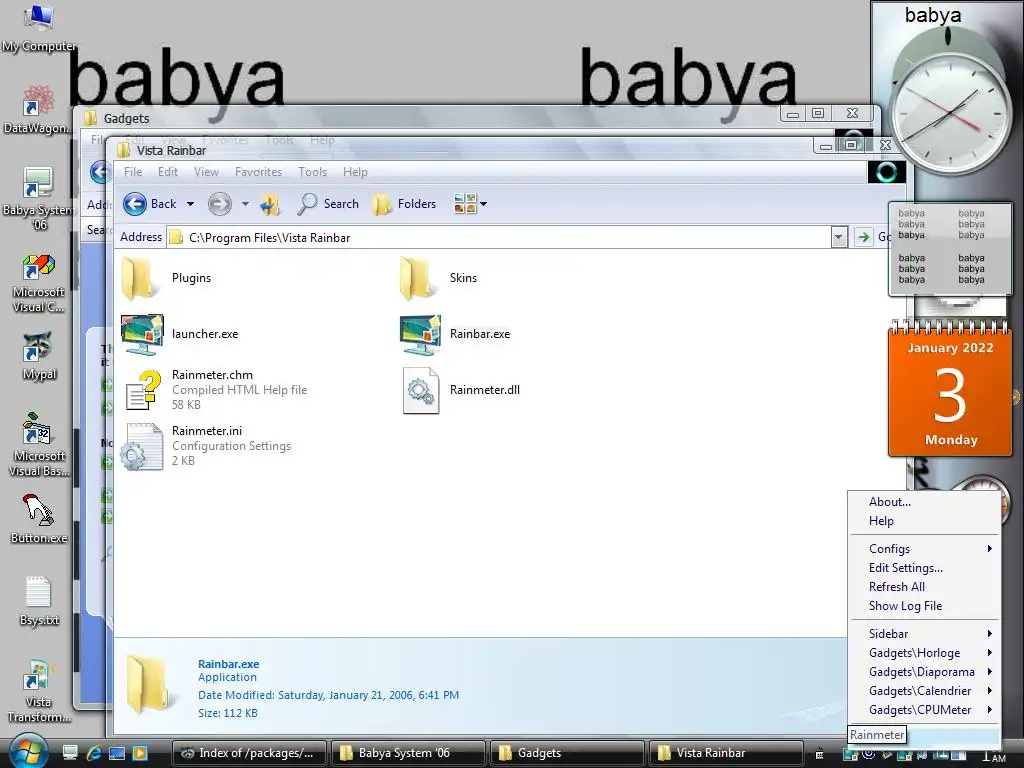Select the Rainbar.exe application icon
This screenshot has width=1024, height=768.
coord(421,334)
